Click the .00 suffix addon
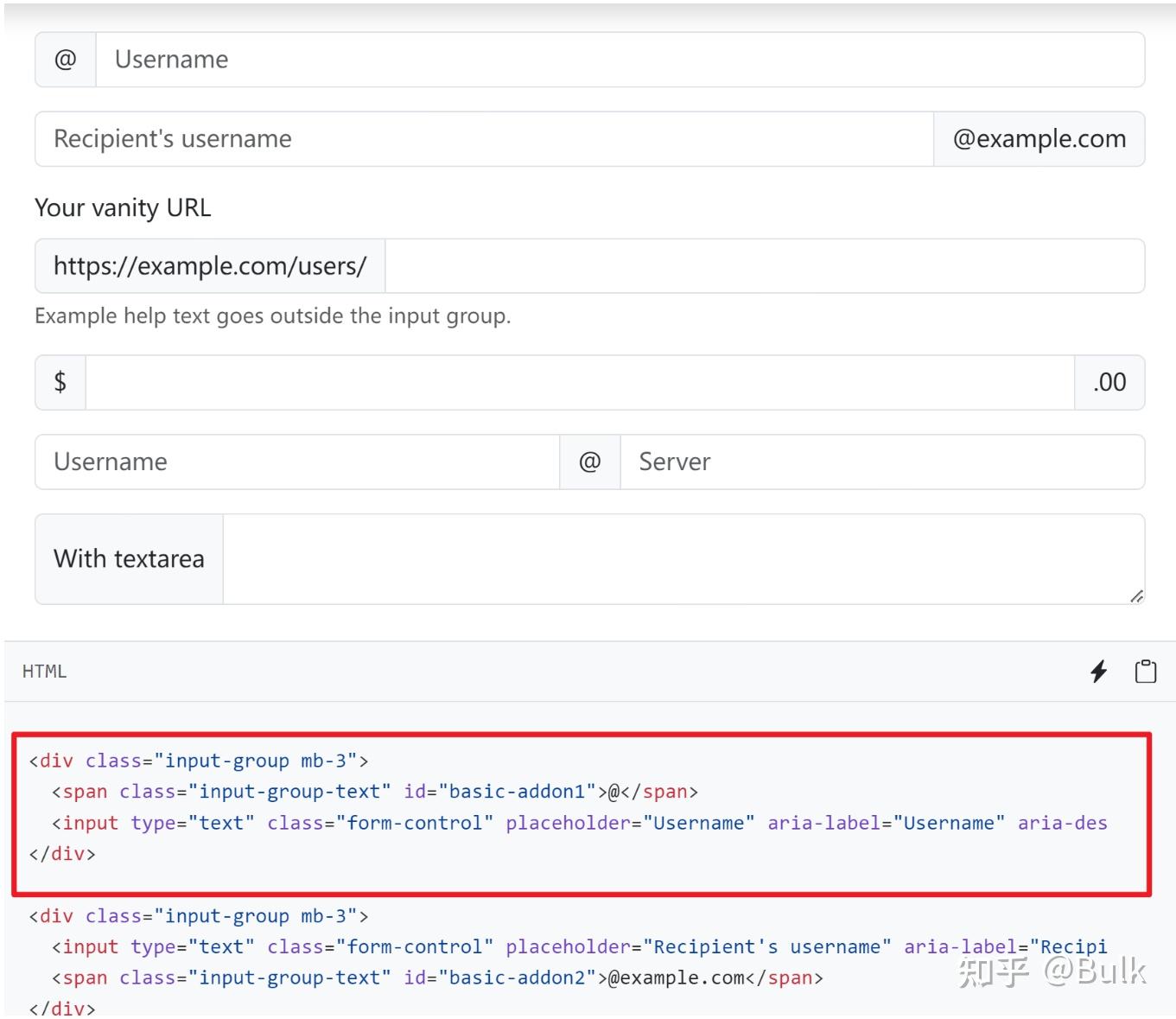The width and height of the screenshot is (1176, 1019). click(1109, 382)
